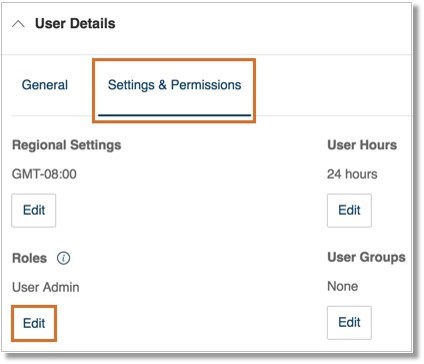Click the Regional Settings label
The image size is (424, 364).
67,145
